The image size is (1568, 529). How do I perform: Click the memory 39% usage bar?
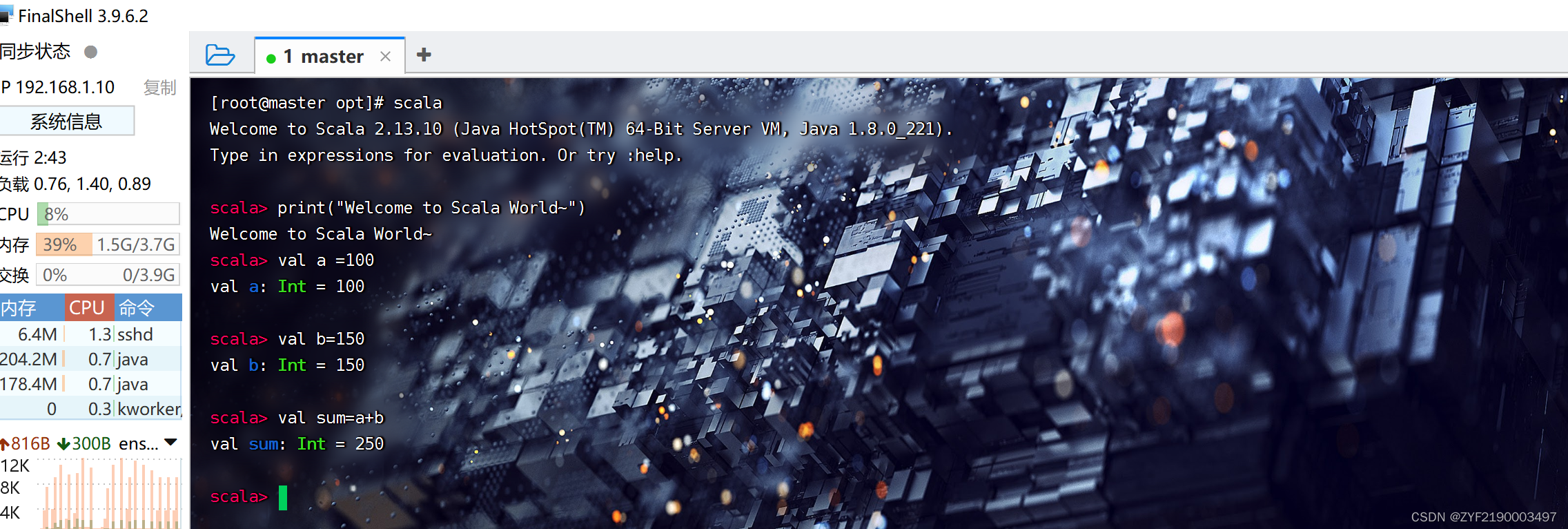point(108,244)
